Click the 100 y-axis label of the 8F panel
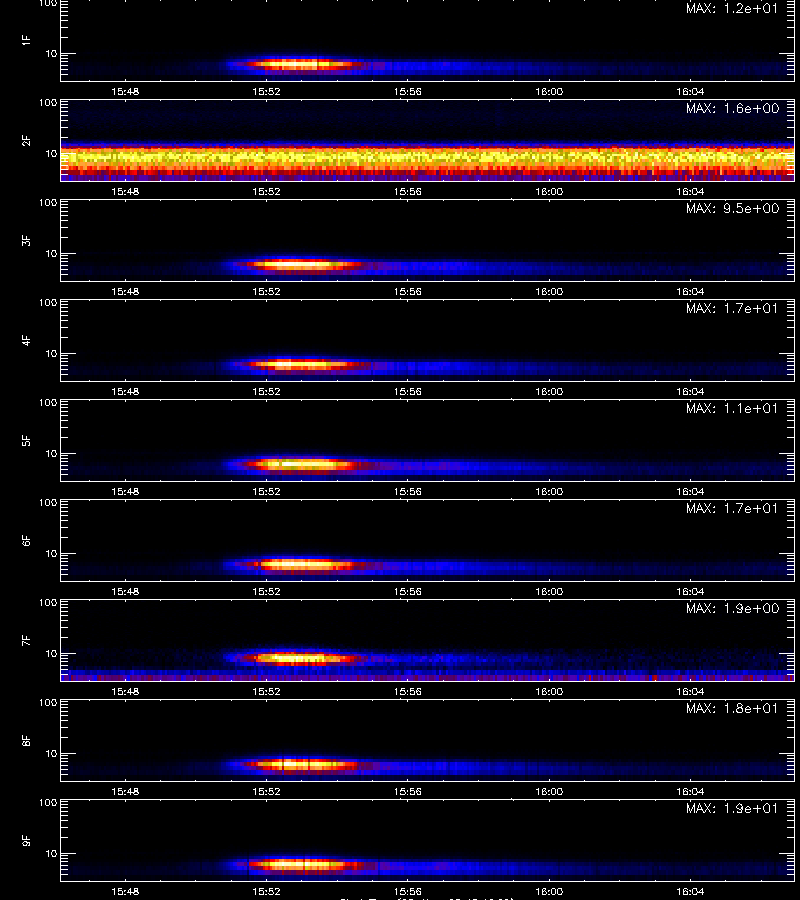This screenshot has height=900, width=800. coord(48,703)
